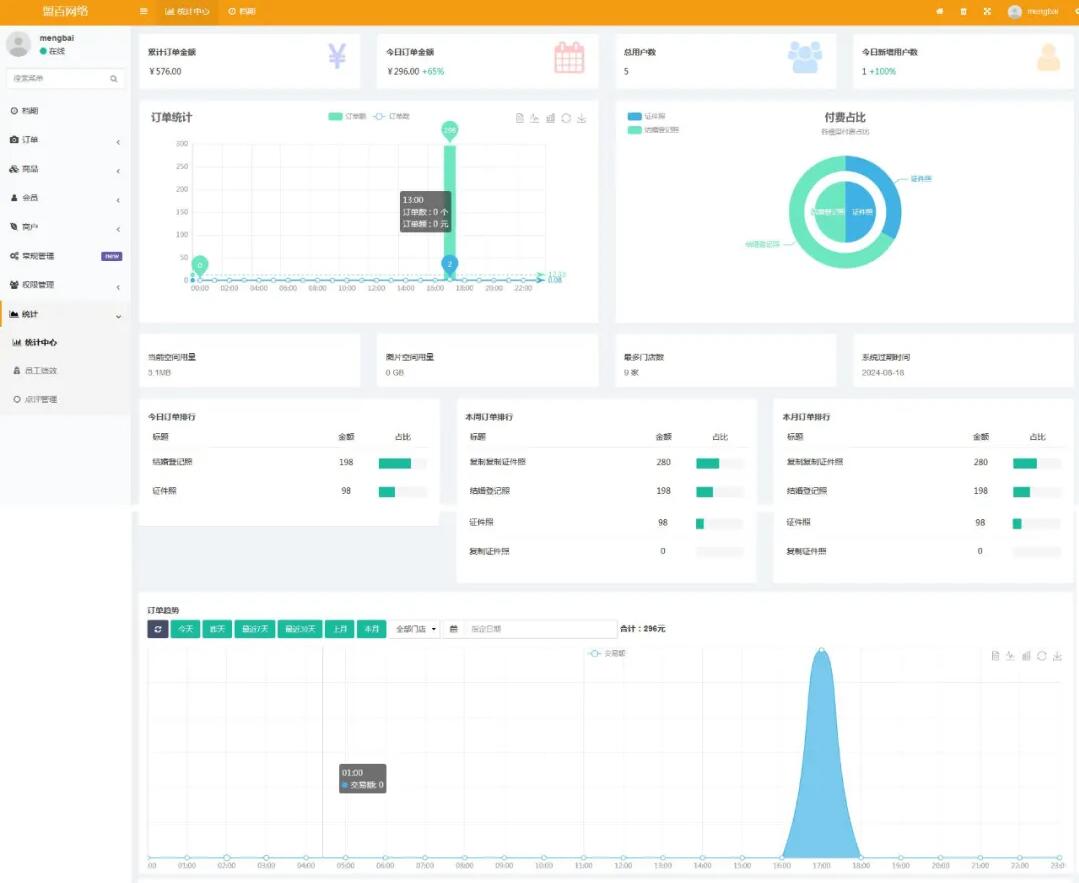Screen dimensions: 1079x883
Task: Click the hamburger menu icon in header
Action: [144, 11]
